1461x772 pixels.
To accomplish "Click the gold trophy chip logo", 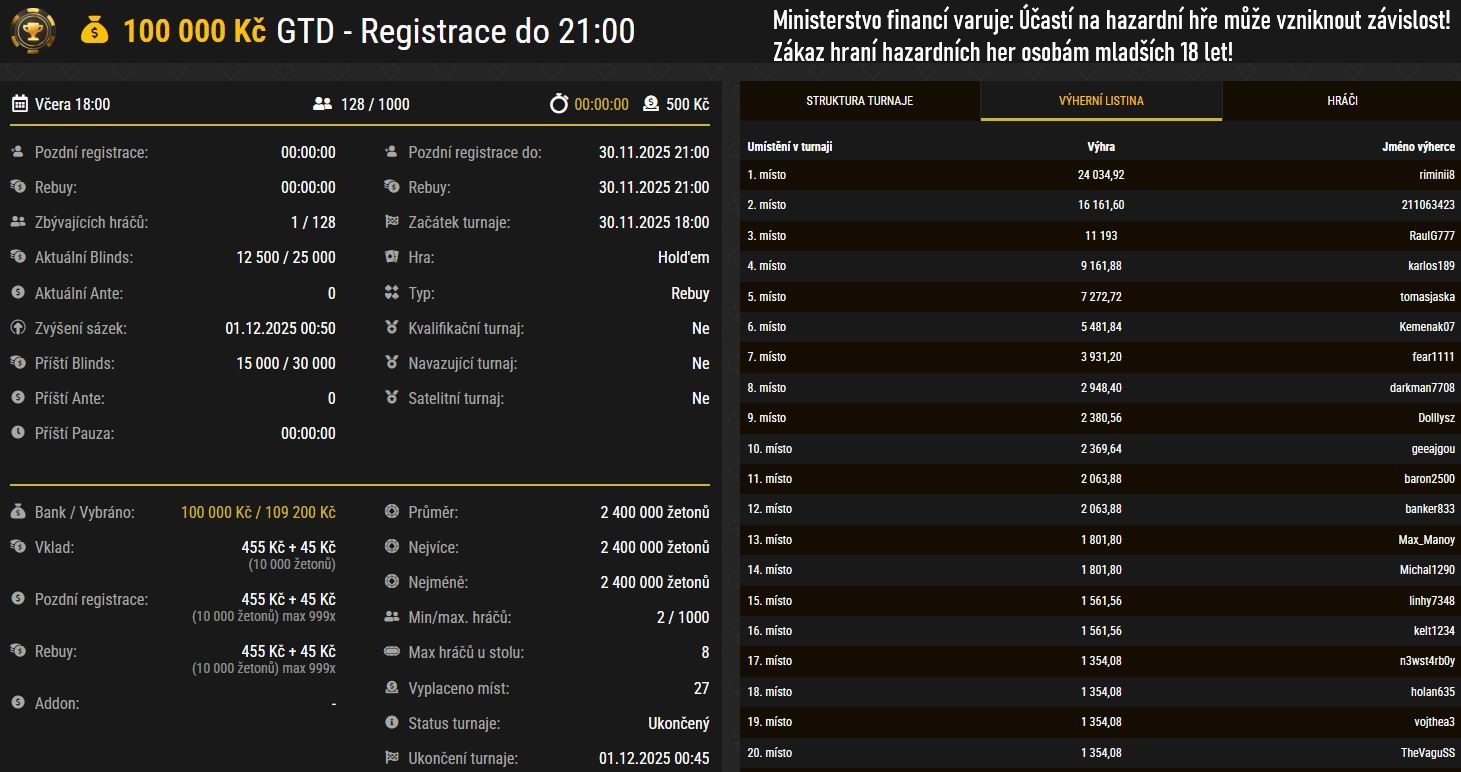I will (x=33, y=31).
